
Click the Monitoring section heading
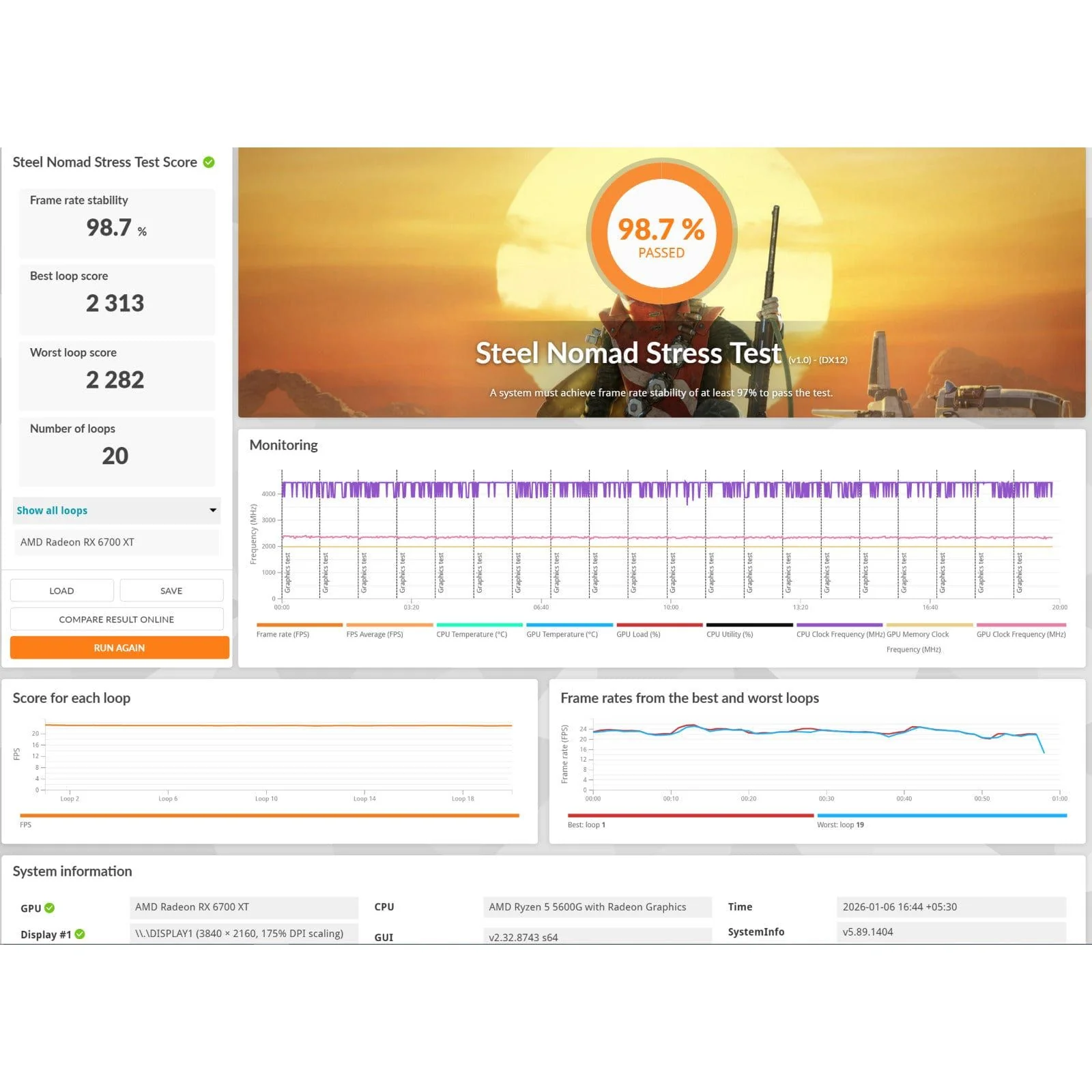(283, 445)
